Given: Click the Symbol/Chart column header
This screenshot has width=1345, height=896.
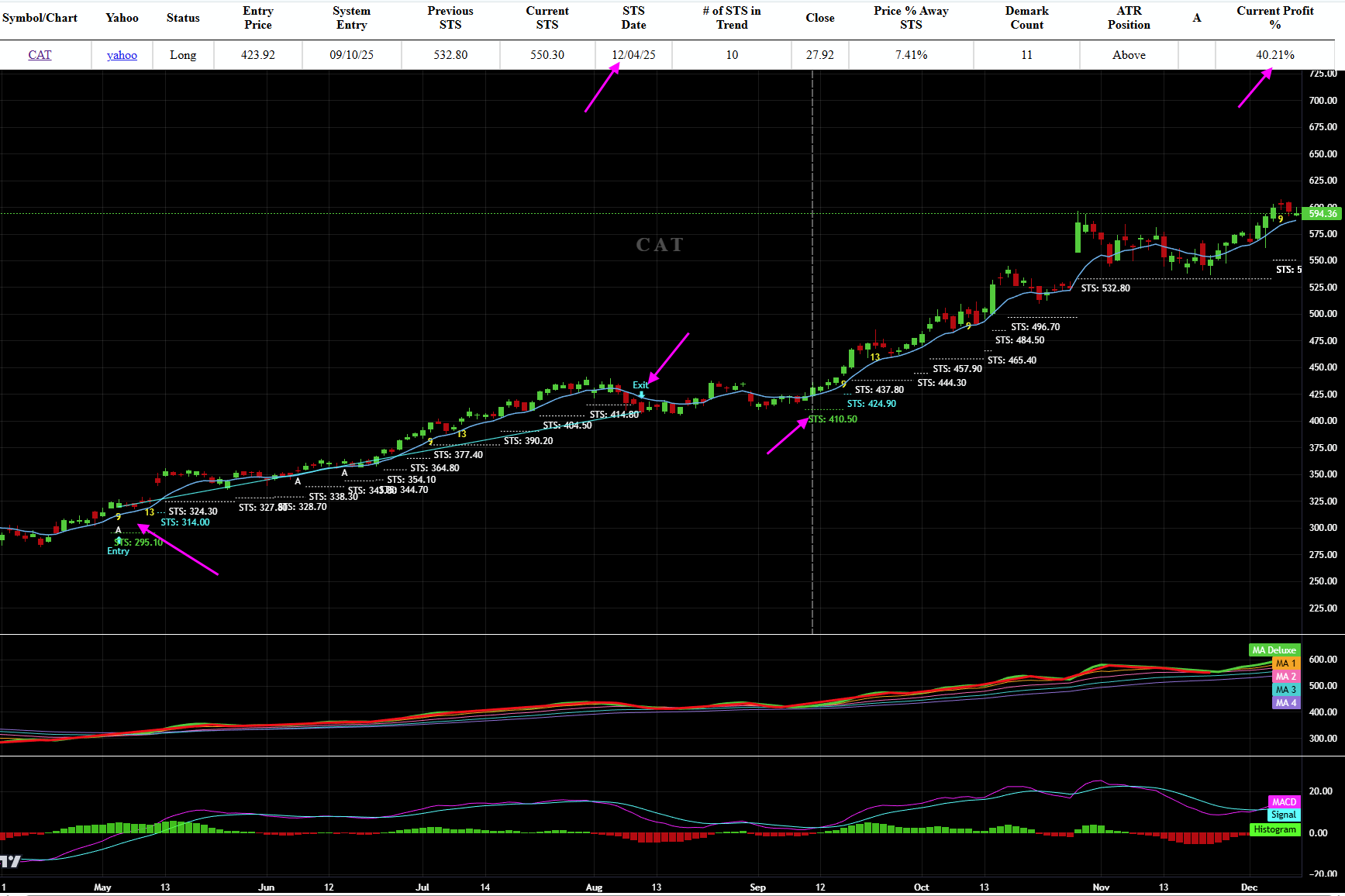Looking at the screenshot, I should [x=40, y=18].
